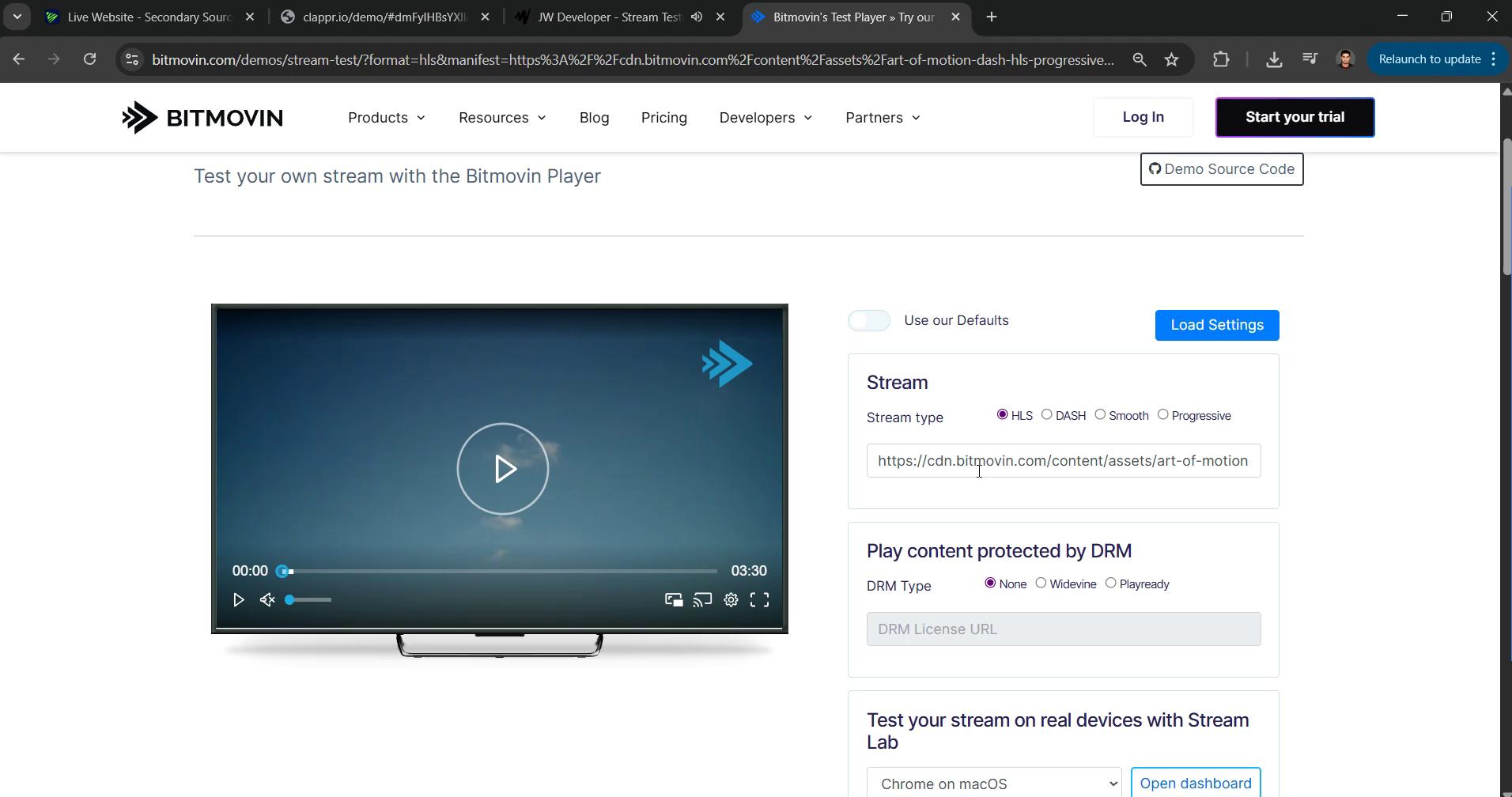The height and width of the screenshot is (797, 1512).
Task: Click the cast icon in player controls
Action: coord(702,600)
